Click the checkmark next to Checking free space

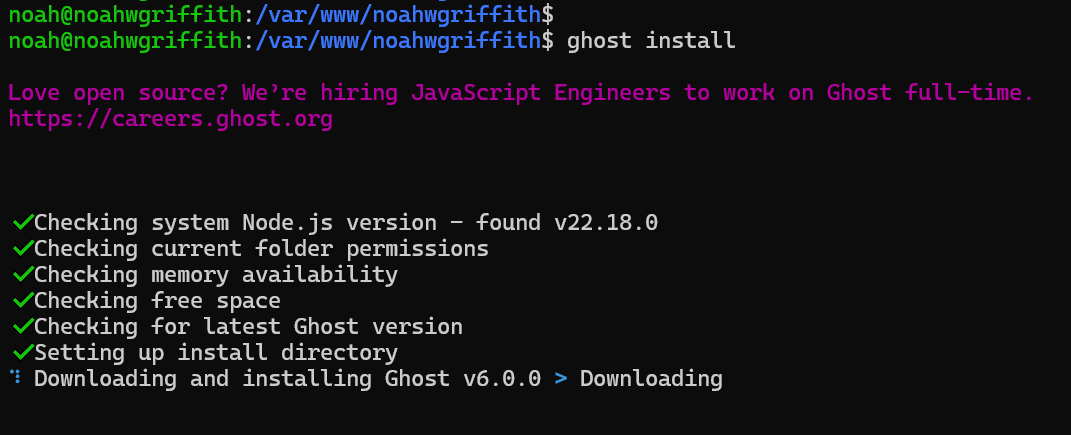tap(23, 300)
